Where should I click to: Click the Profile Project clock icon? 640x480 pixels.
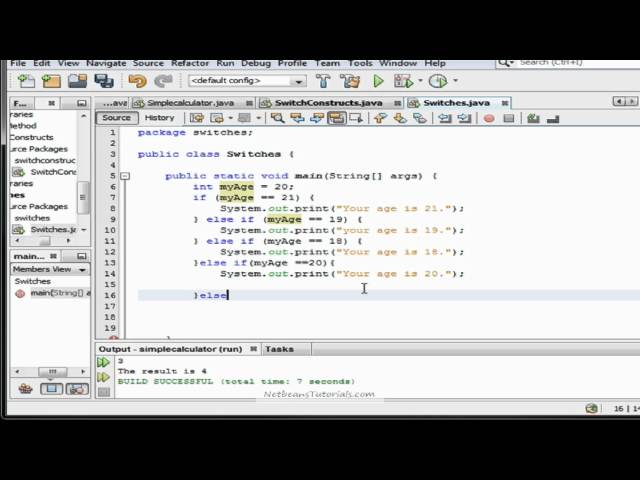[x=438, y=81]
